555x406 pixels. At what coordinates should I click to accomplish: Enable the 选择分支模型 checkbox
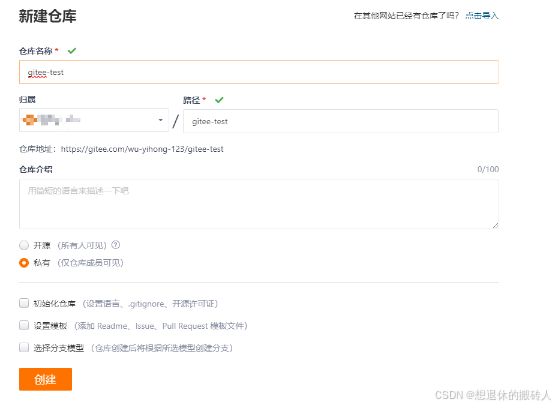24,347
